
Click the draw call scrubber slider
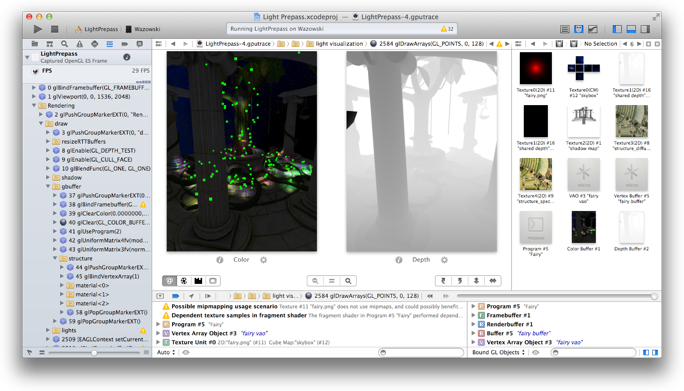click(x=556, y=296)
